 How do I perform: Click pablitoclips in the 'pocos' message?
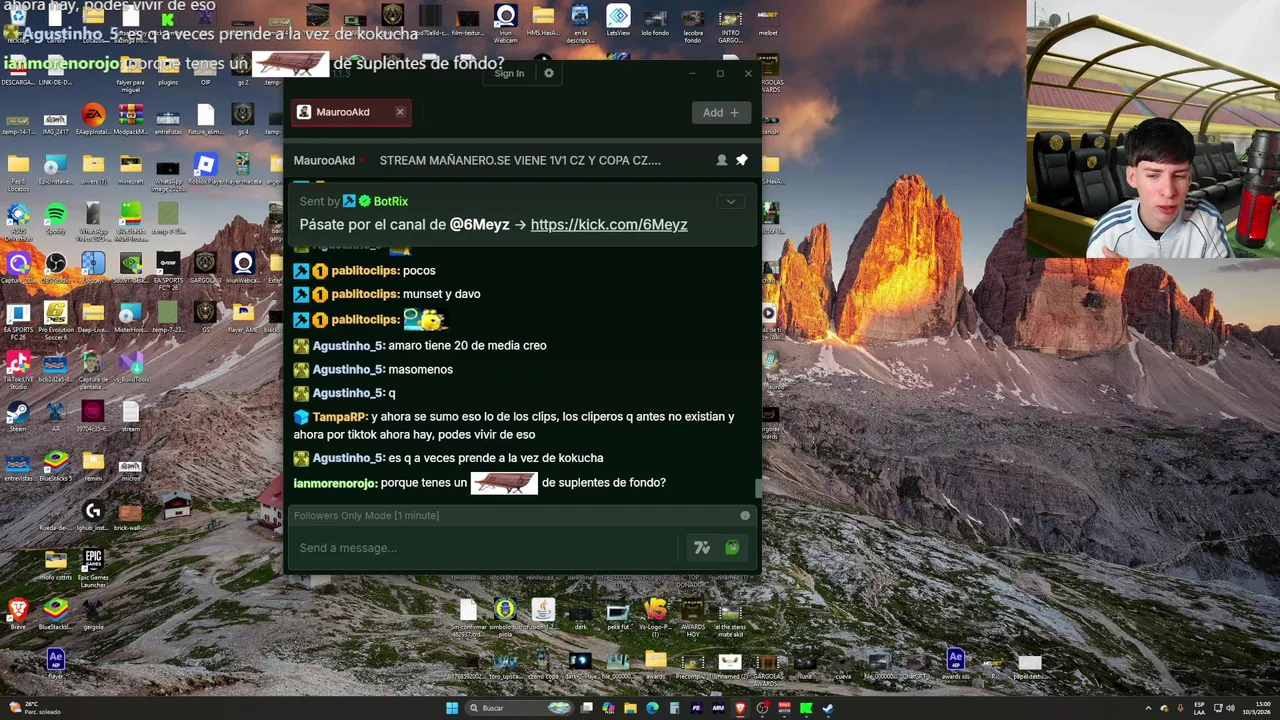(x=365, y=271)
